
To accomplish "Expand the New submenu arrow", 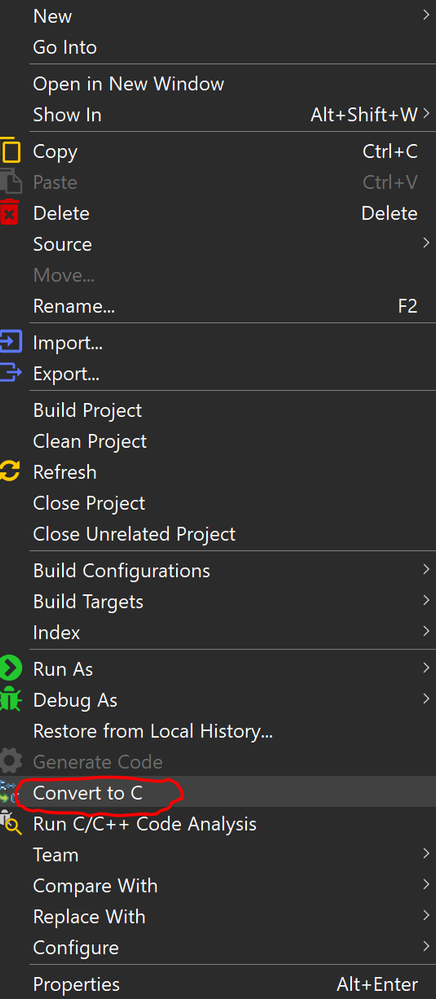I will (x=426, y=15).
